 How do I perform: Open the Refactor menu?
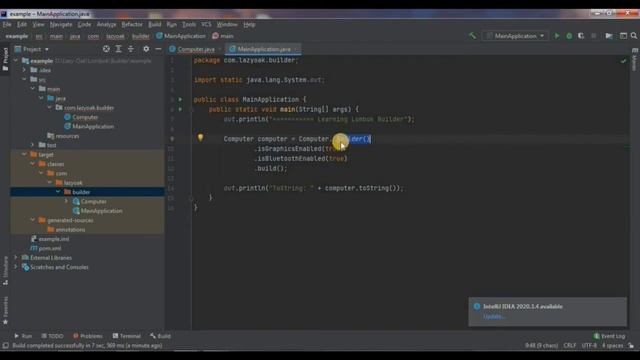click(132, 24)
